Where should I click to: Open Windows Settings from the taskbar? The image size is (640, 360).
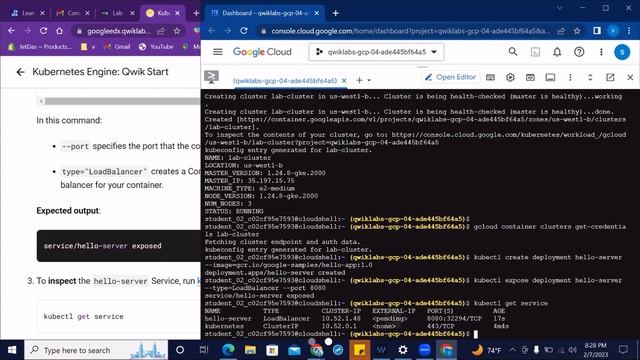click(x=402, y=350)
